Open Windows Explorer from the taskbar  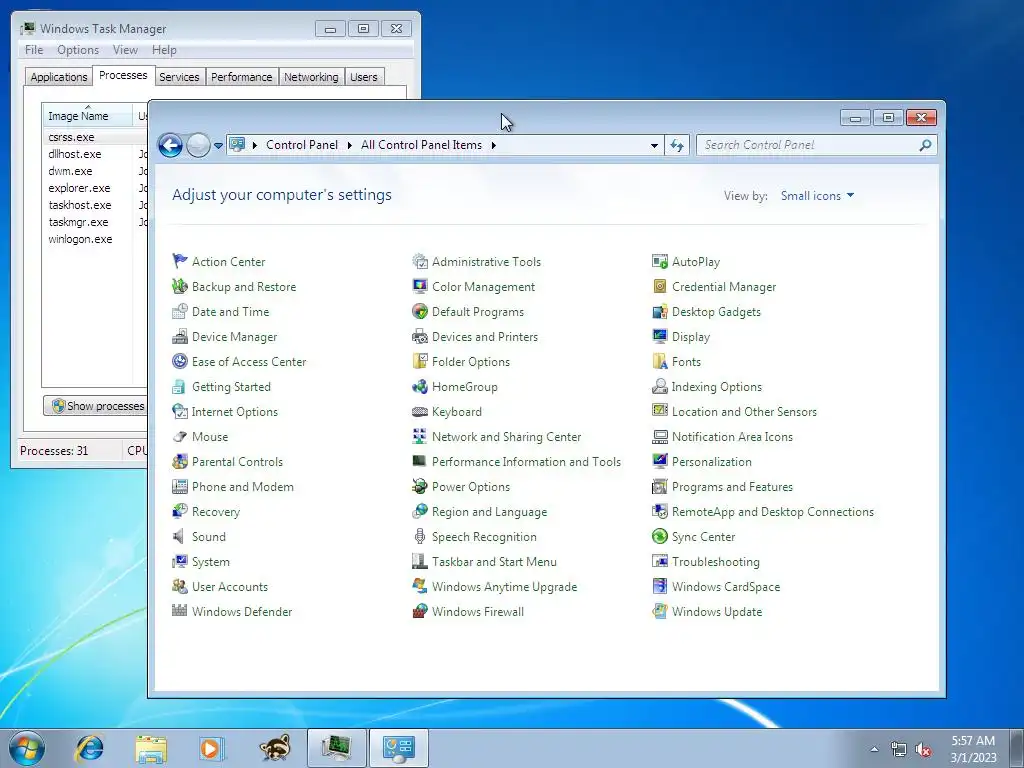pyautogui.click(x=151, y=748)
